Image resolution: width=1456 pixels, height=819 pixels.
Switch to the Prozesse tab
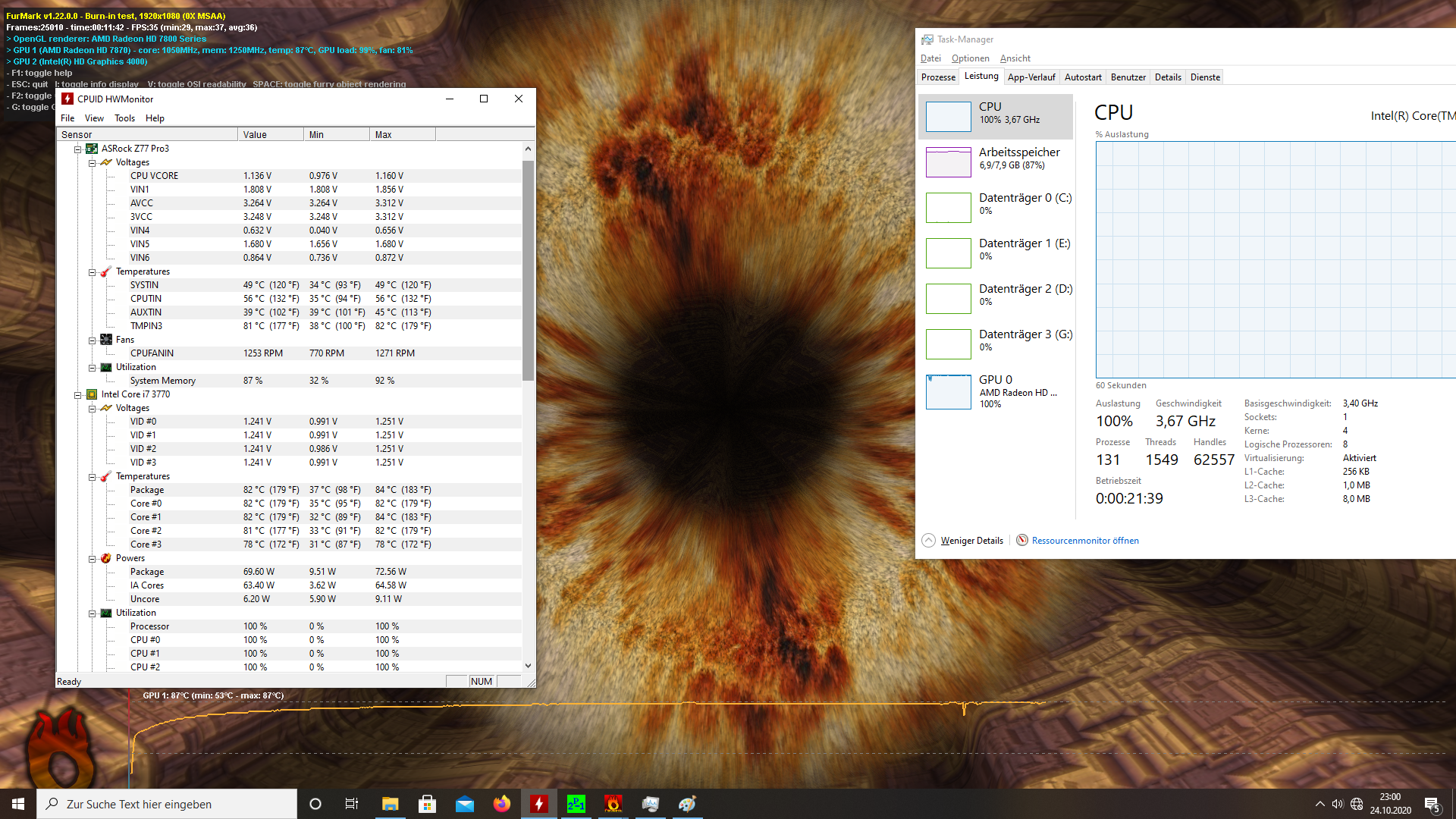[938, 77]
